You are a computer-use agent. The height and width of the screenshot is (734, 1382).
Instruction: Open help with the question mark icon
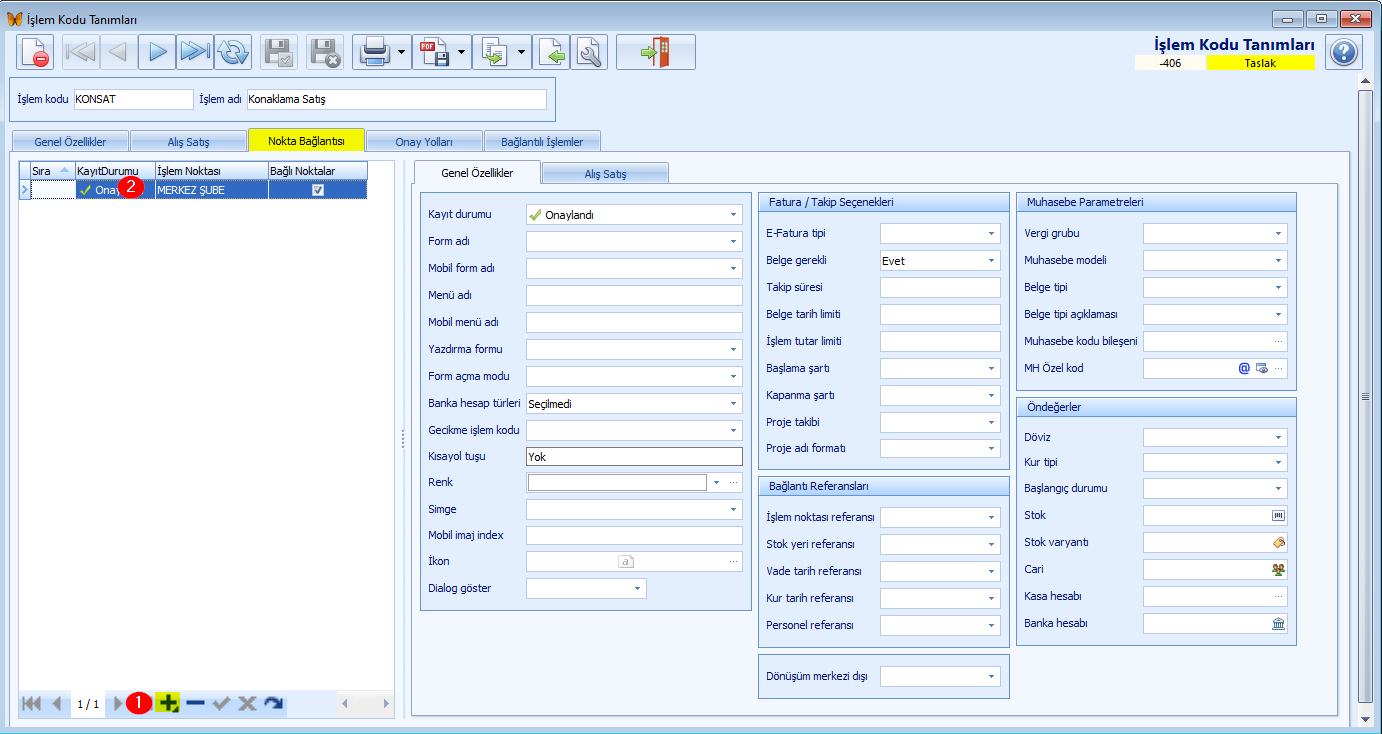click(x=1344, y=52)
